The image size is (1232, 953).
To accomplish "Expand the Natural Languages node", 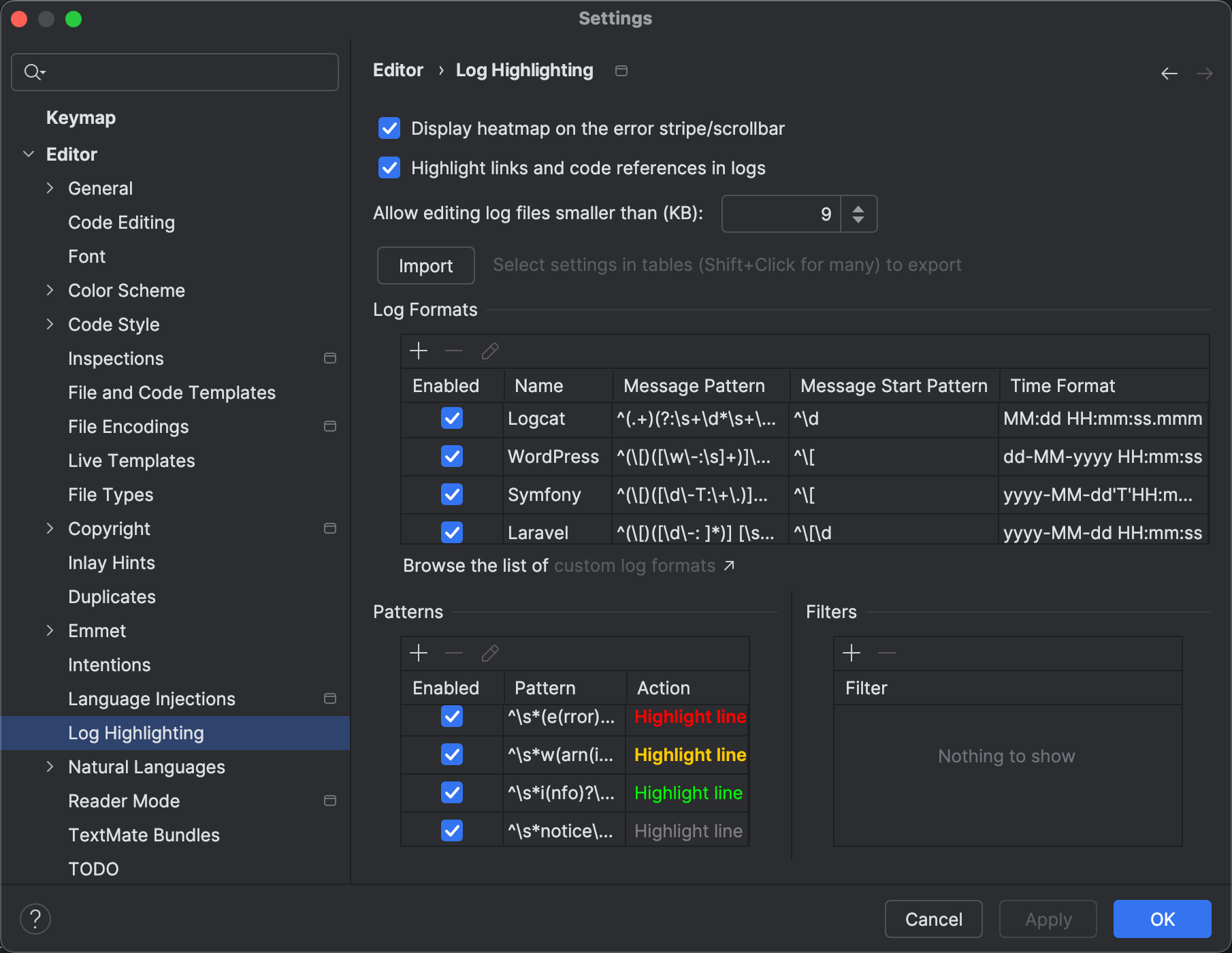I will coord(50,766).
